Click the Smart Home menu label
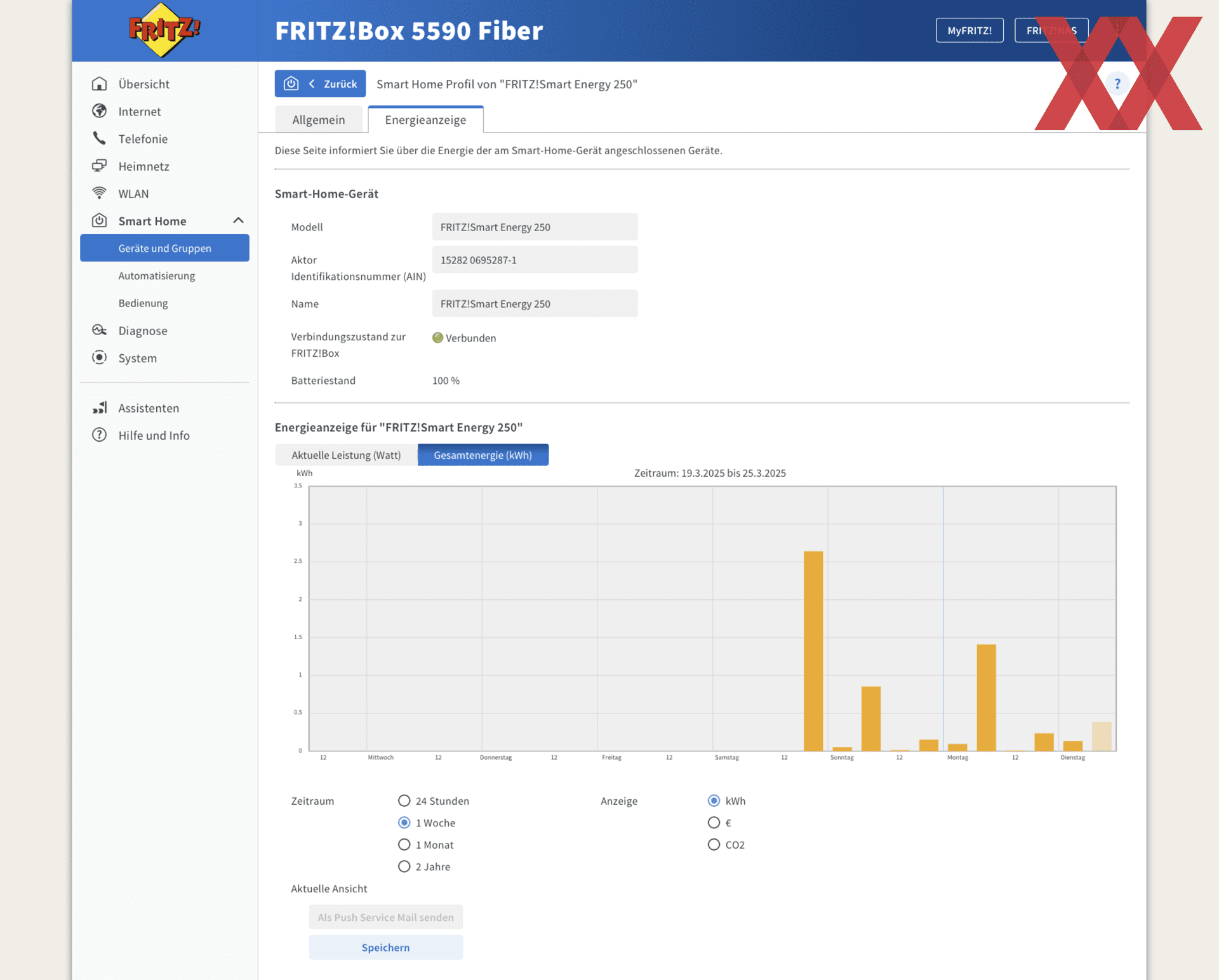Image resolution: width=1219 pixels, height=980 pixels. click(152, 221)
